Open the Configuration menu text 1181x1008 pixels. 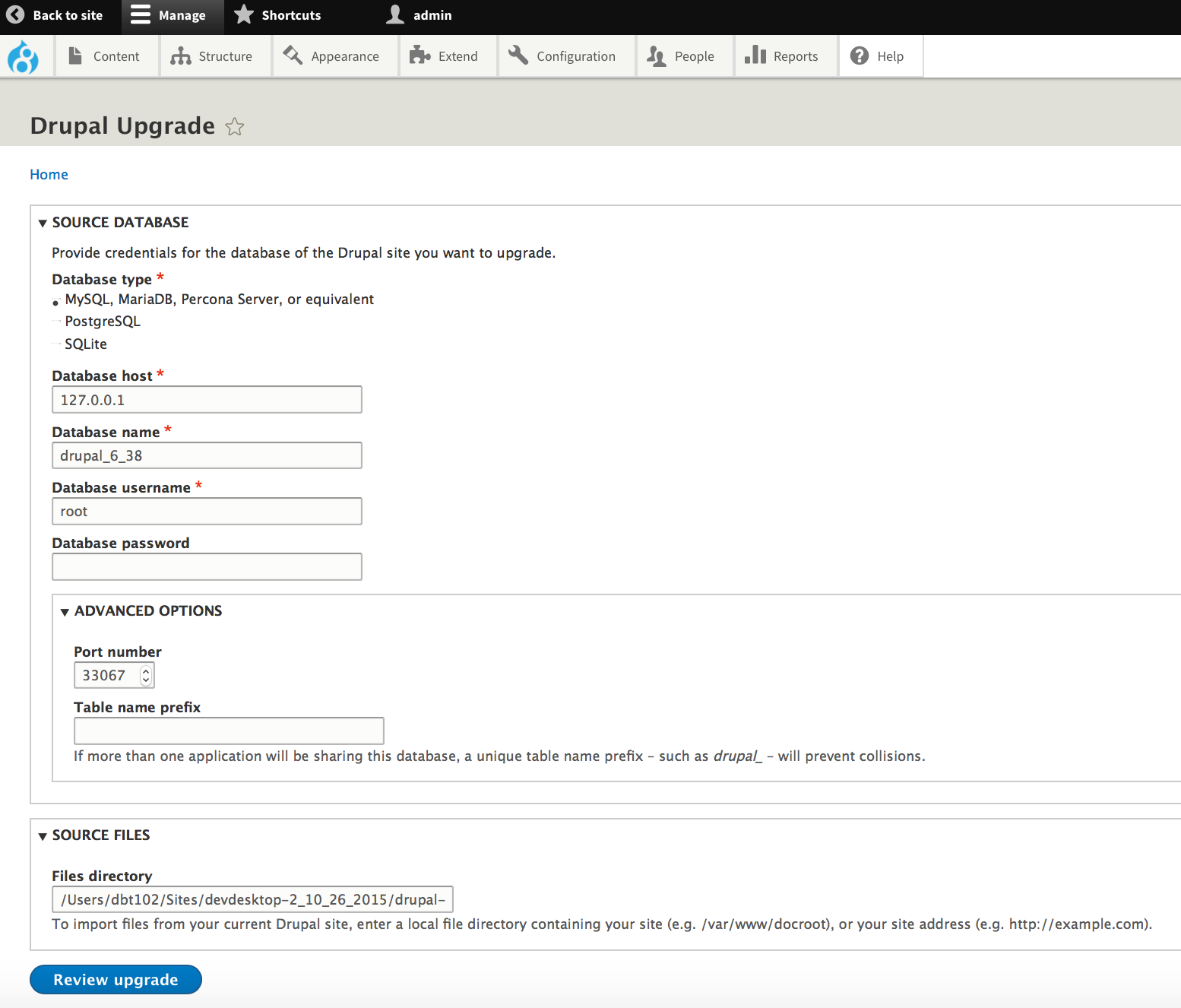[576, 56]
